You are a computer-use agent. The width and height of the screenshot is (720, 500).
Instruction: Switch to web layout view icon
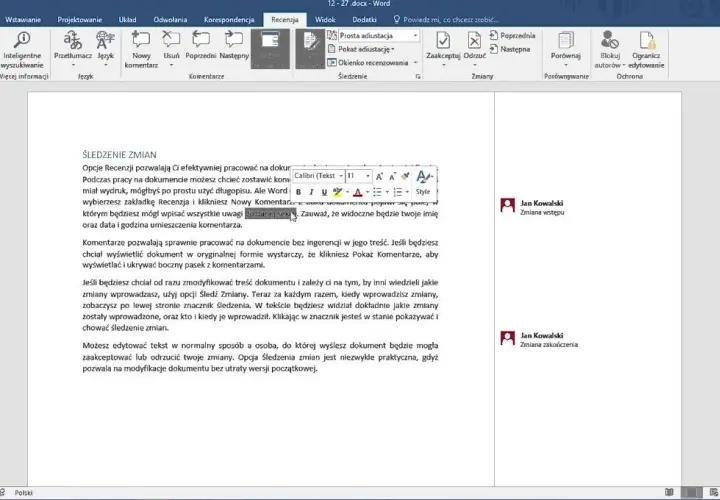coord(713,493)
